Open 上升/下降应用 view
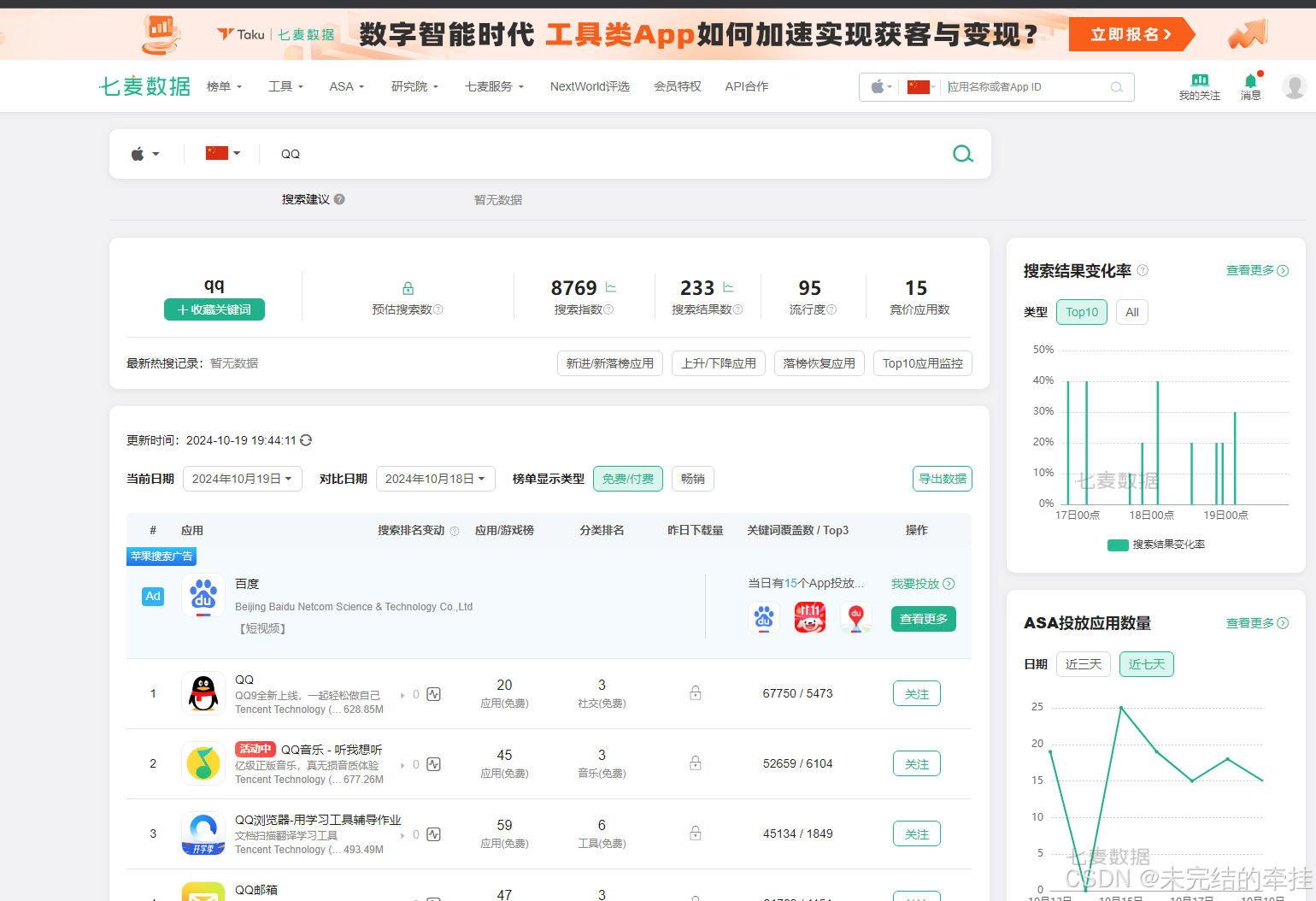The width and height of the screenshot is (1316, 901). (x=719, y=363)
